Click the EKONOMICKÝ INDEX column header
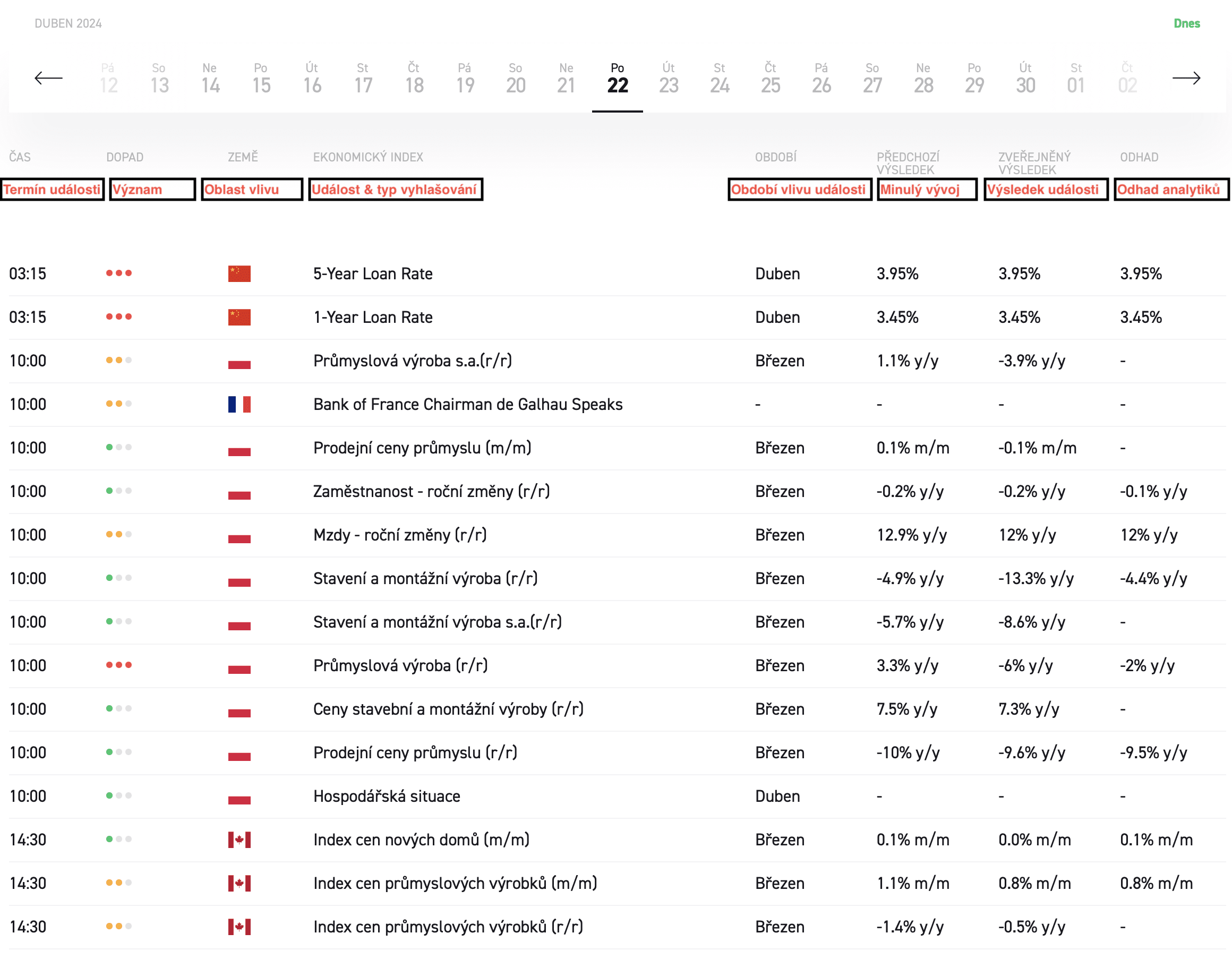This screenshot has height=959, width=1232. [368, 157]
